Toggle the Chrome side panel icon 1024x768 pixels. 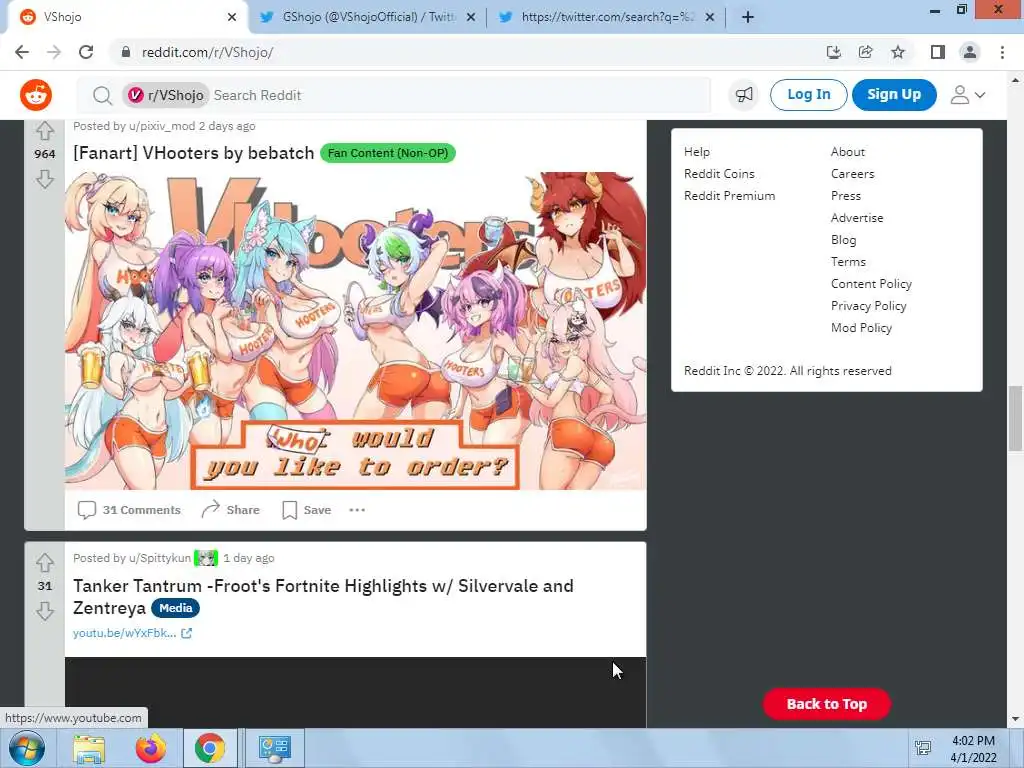click(938, 52)
